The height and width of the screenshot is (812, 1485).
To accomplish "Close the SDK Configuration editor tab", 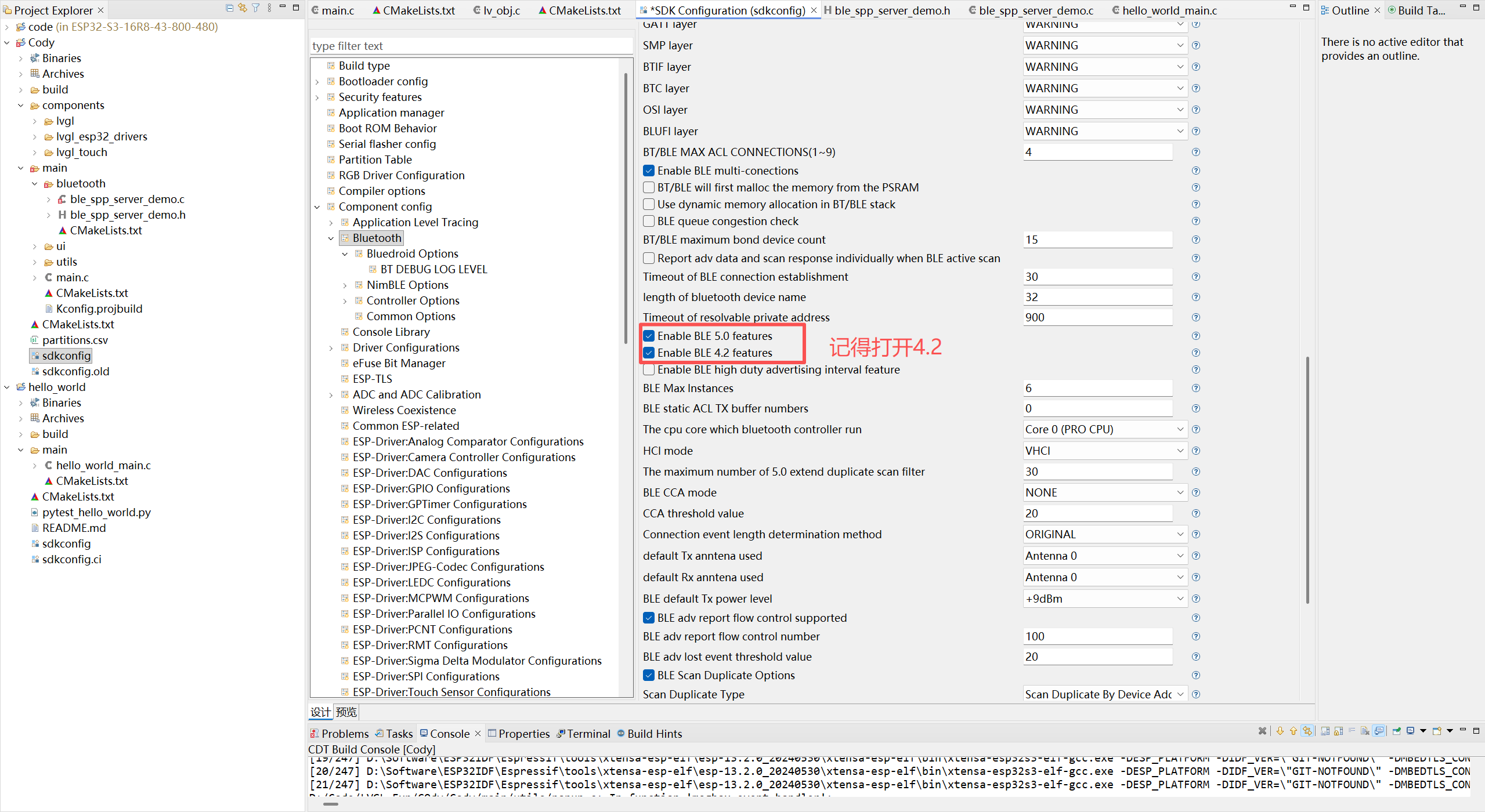I will (x=814, y=10).
